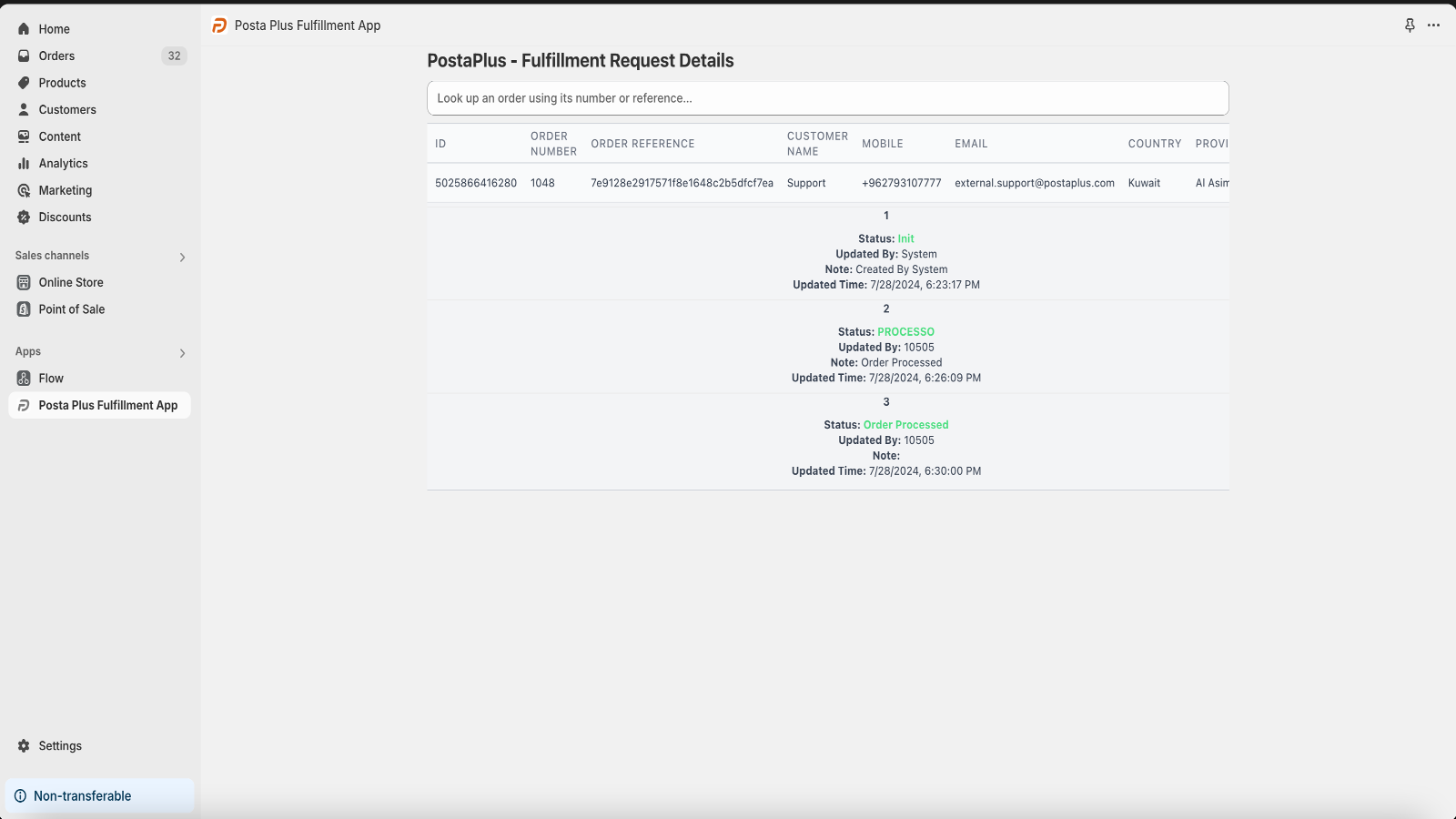Image resolution: width=1456 pixels, height=819 pixels.
Task: Expand the Sales channels chevron
Action: [182, 257]
